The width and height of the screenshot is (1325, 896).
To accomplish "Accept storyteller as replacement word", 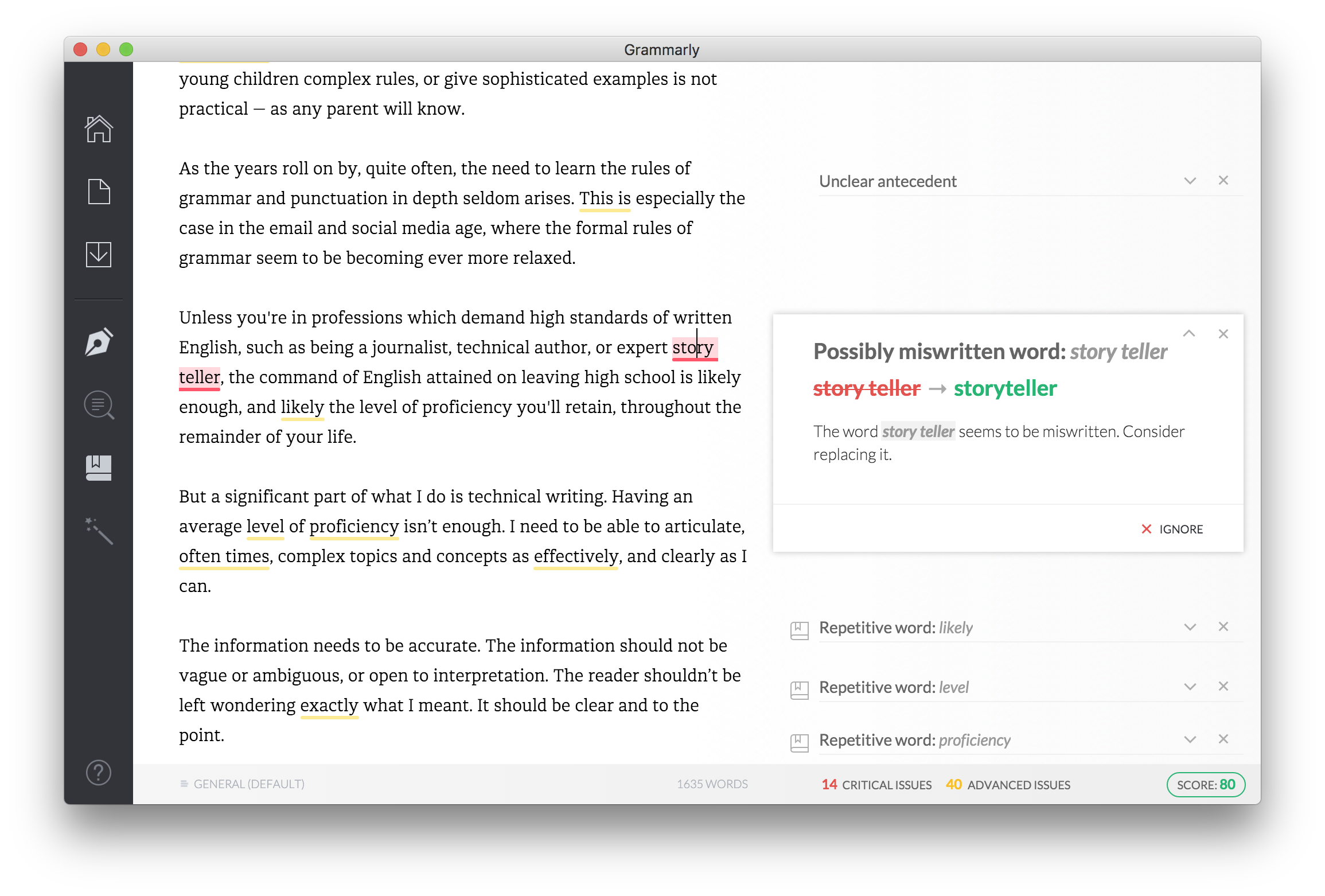I will [1004, 387].
